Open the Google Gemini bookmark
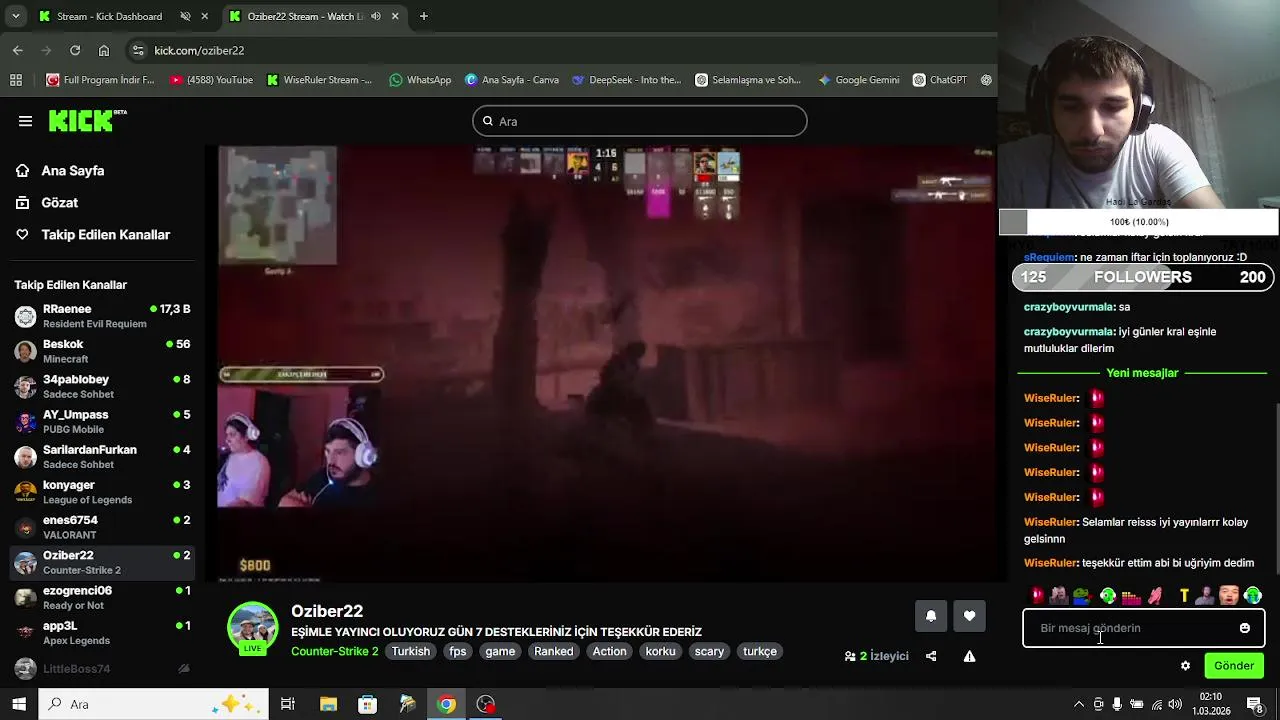The width and height of the screenshot is (1280, 720). pyautogui.click(x=858, y=80)
